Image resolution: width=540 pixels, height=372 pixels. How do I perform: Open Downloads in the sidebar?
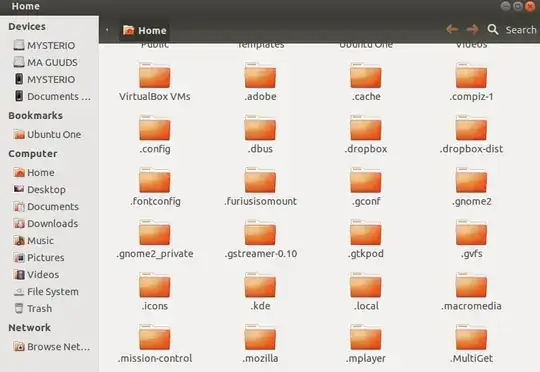pyautogui.click(x=45, y=224)
